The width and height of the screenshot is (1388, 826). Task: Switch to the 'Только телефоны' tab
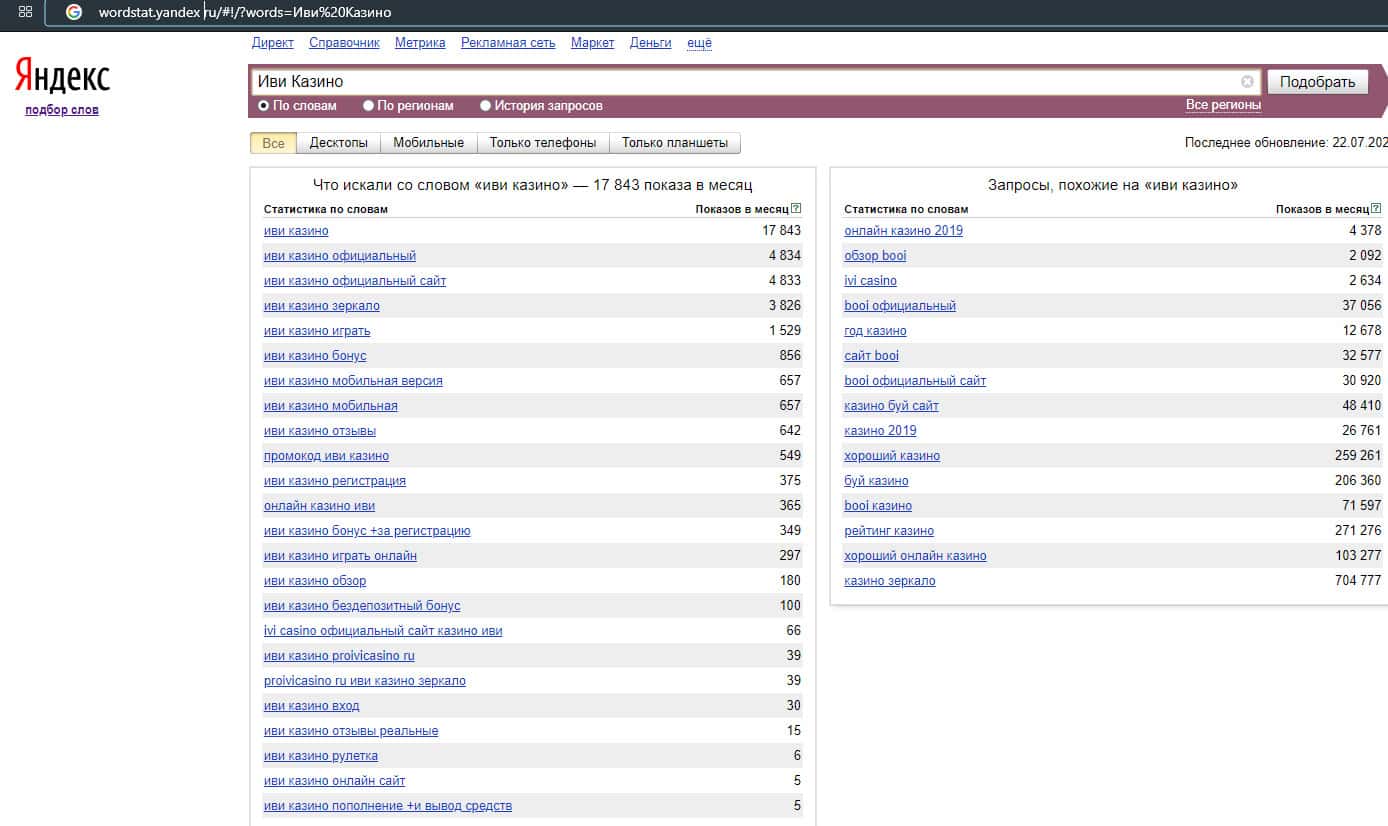tap(543, 143)
